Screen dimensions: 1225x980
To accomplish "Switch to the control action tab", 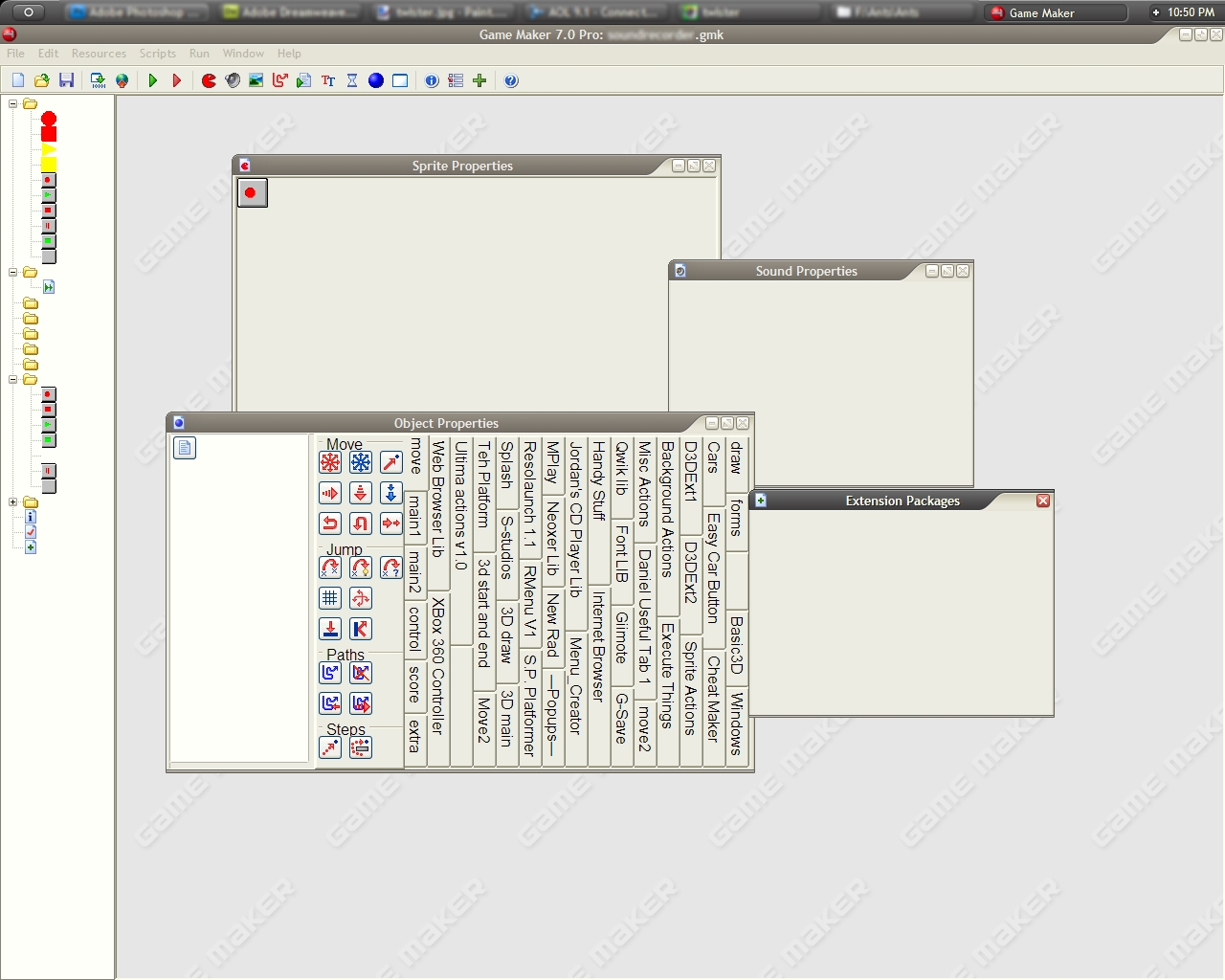I will [415, 629].
